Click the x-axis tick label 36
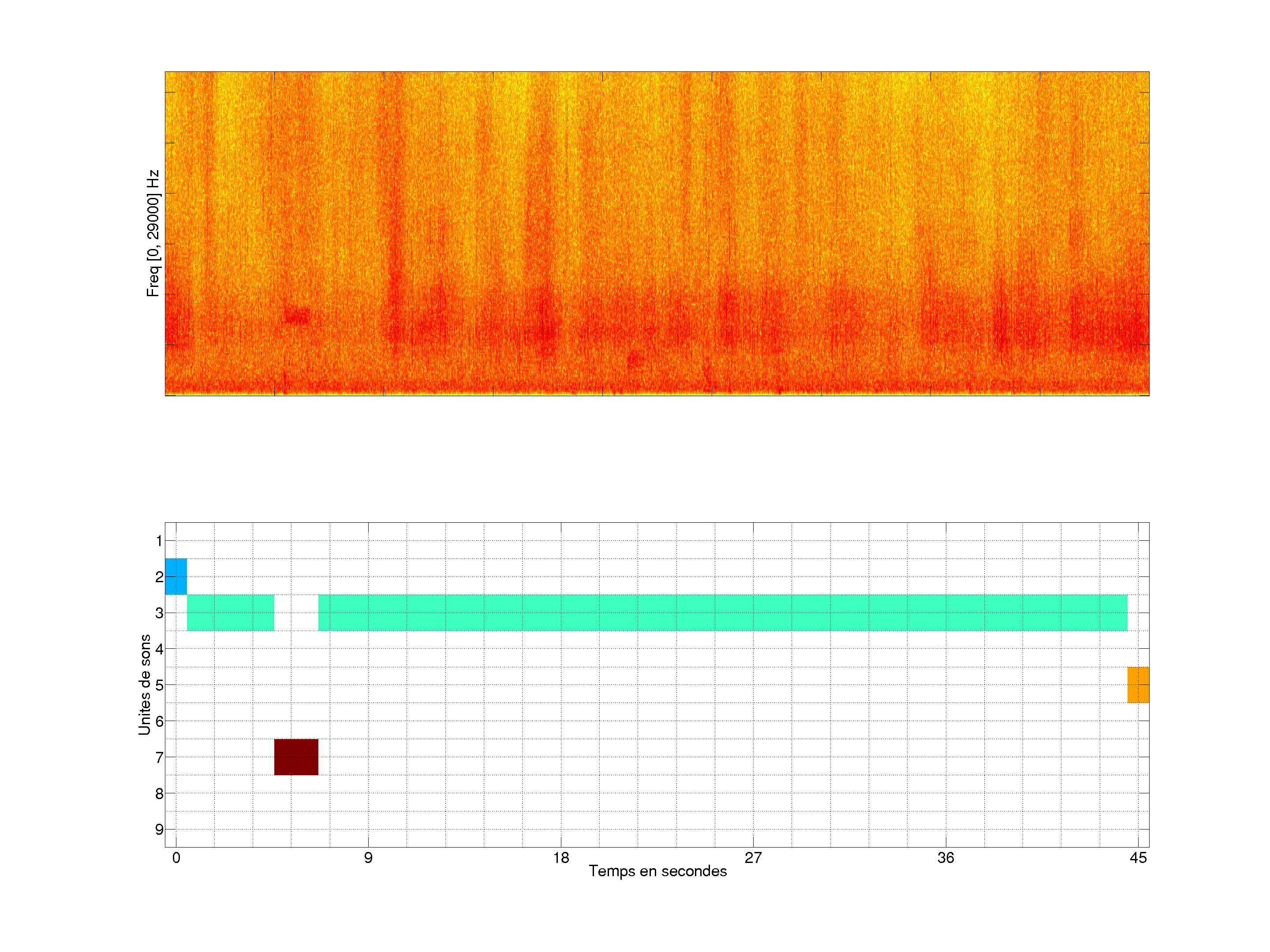 tap(945, 858)
